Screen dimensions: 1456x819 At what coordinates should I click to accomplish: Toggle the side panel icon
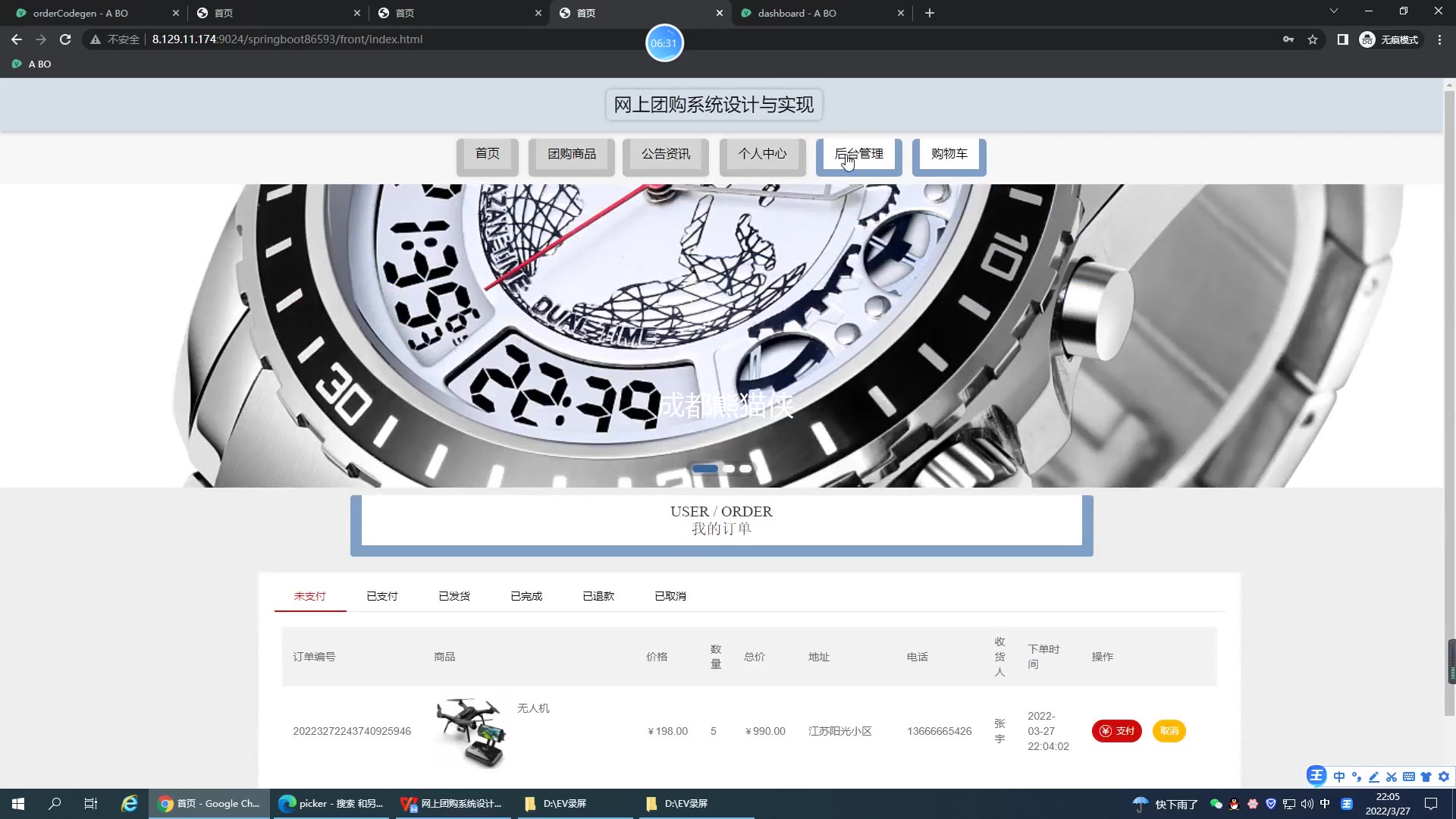point(1342,39)
